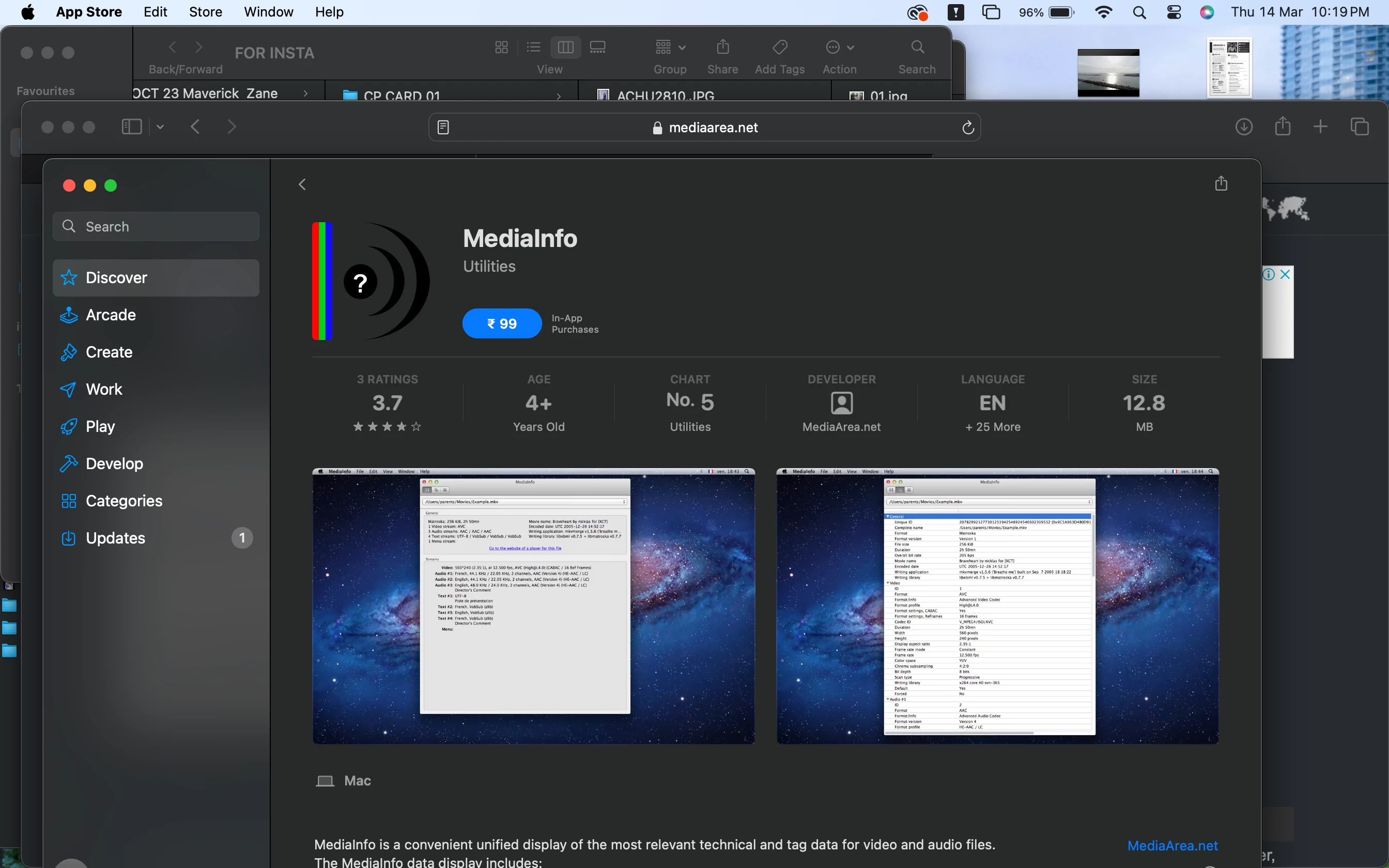Open a new Safari tab
Screen dimensions: 1389x868
tap(1320, 127)
